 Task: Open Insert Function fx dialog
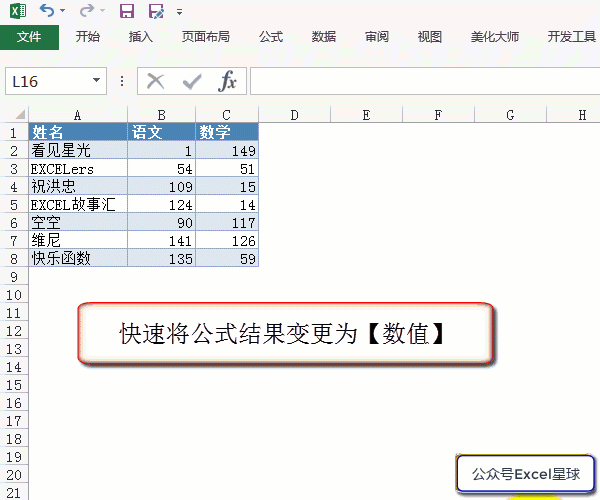point(228,81)
